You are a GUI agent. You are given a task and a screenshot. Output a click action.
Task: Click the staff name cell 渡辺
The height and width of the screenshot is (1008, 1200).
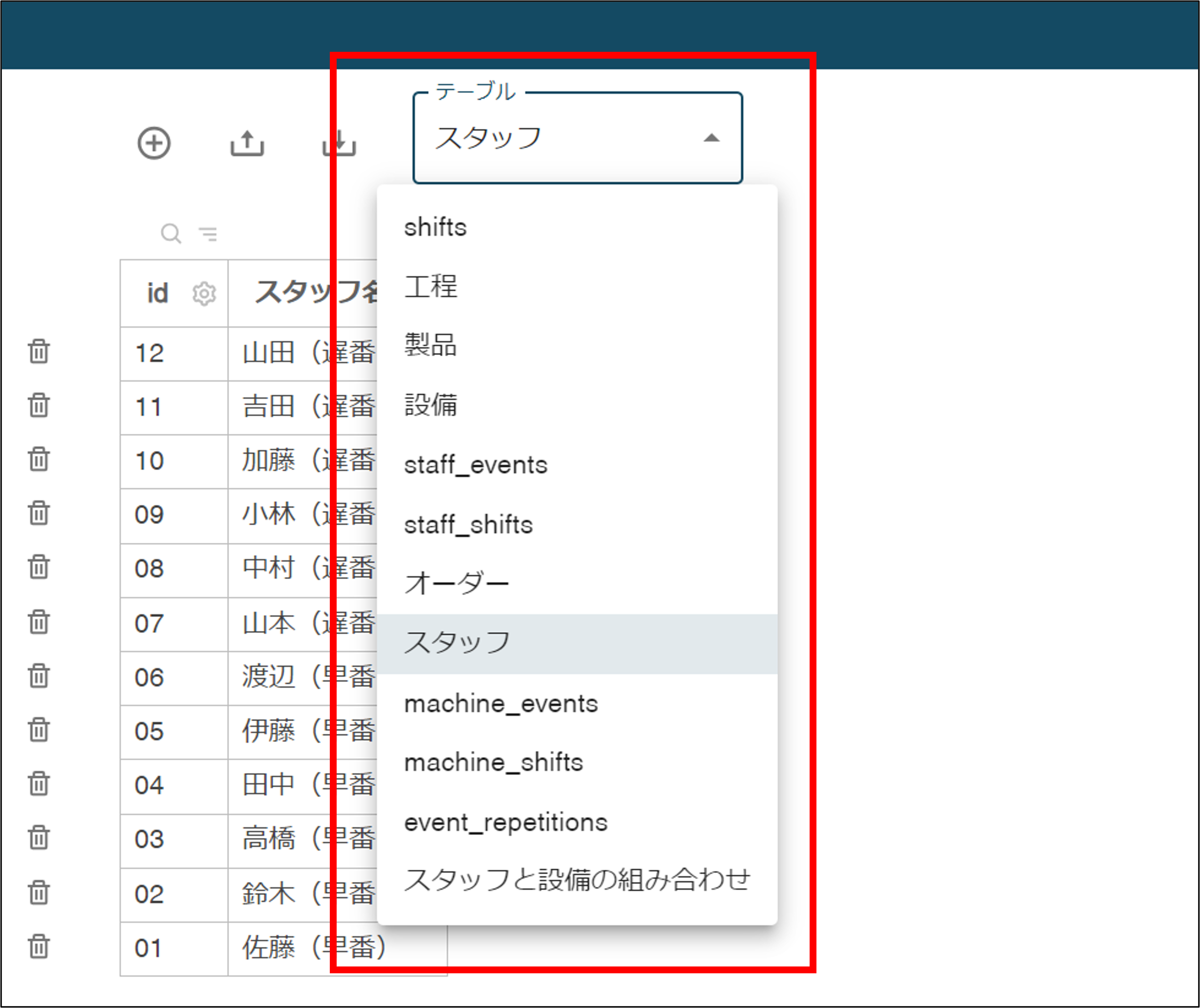[x=303, y=678]
